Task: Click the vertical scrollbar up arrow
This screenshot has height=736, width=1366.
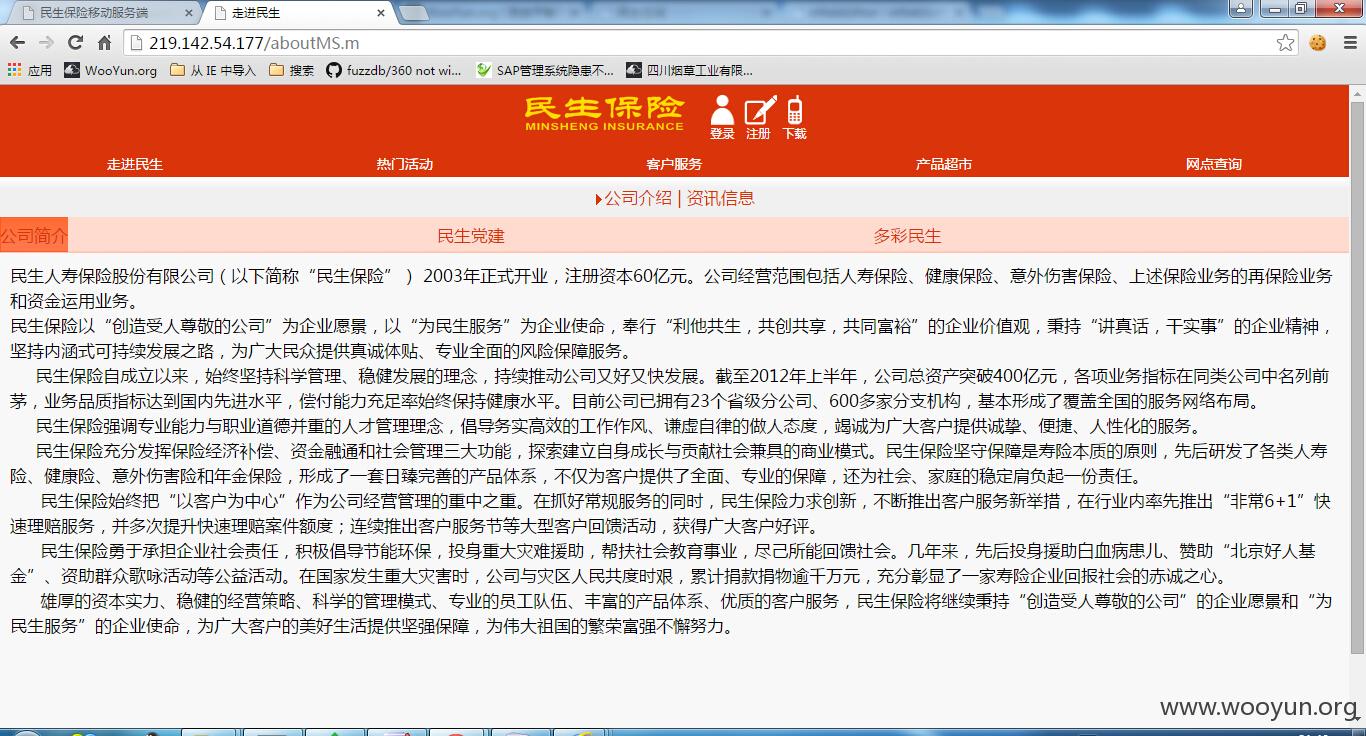Action: [1357, 93]
